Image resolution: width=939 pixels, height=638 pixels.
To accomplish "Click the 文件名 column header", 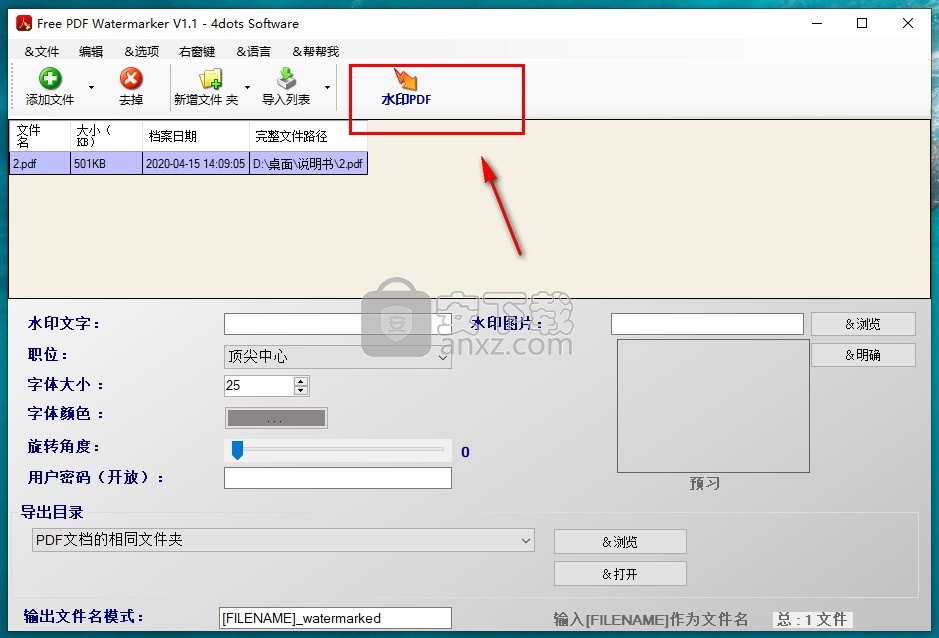I will [40, 136].
